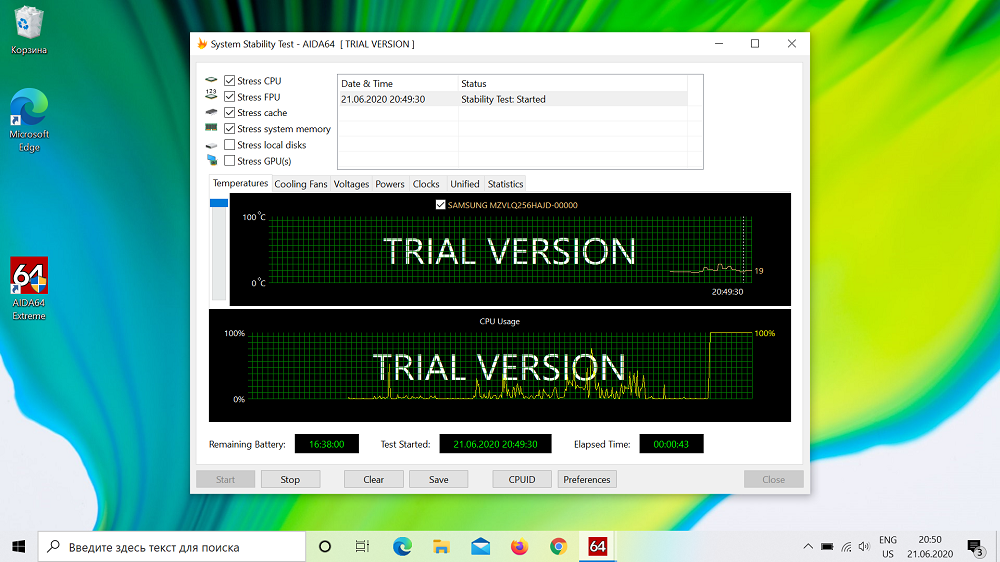Click the Elapsed Time value 00:00:43
This screenshot has width=1000, height=562.
(x=671, y=444)
